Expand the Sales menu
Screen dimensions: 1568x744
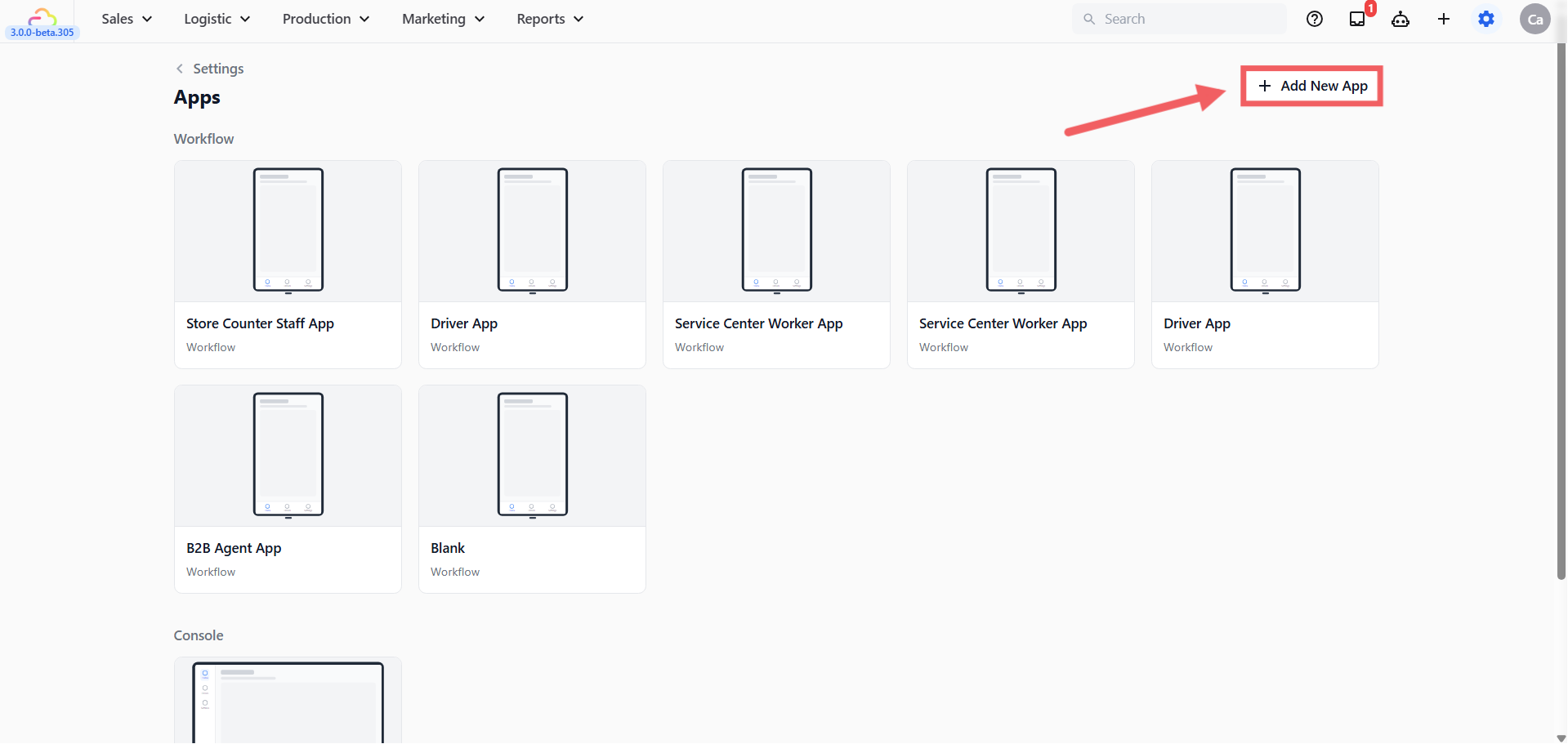(x=127, y=19)
